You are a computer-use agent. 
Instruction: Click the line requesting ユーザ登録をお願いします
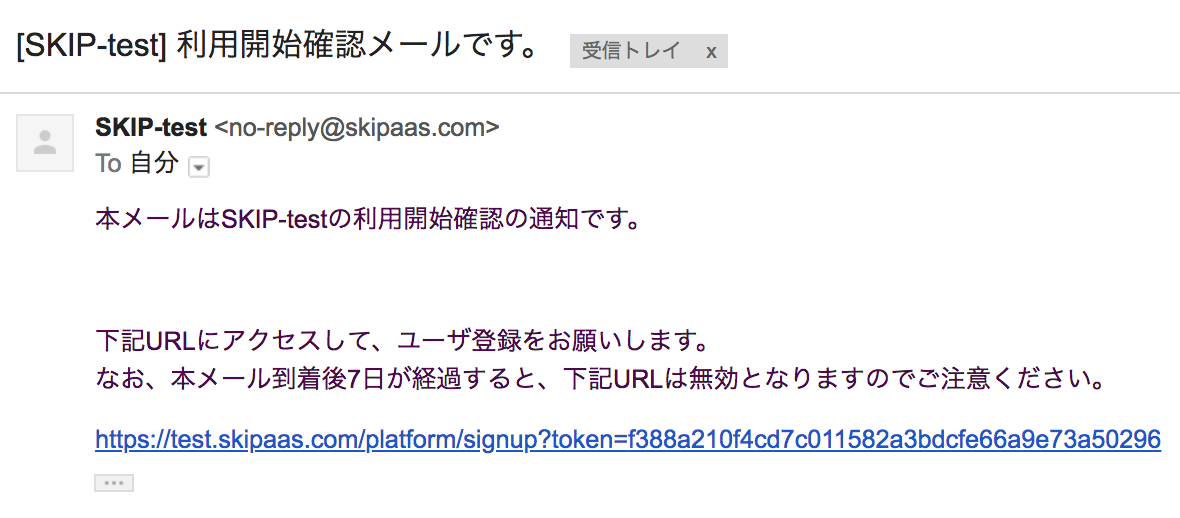coord(403,342)
